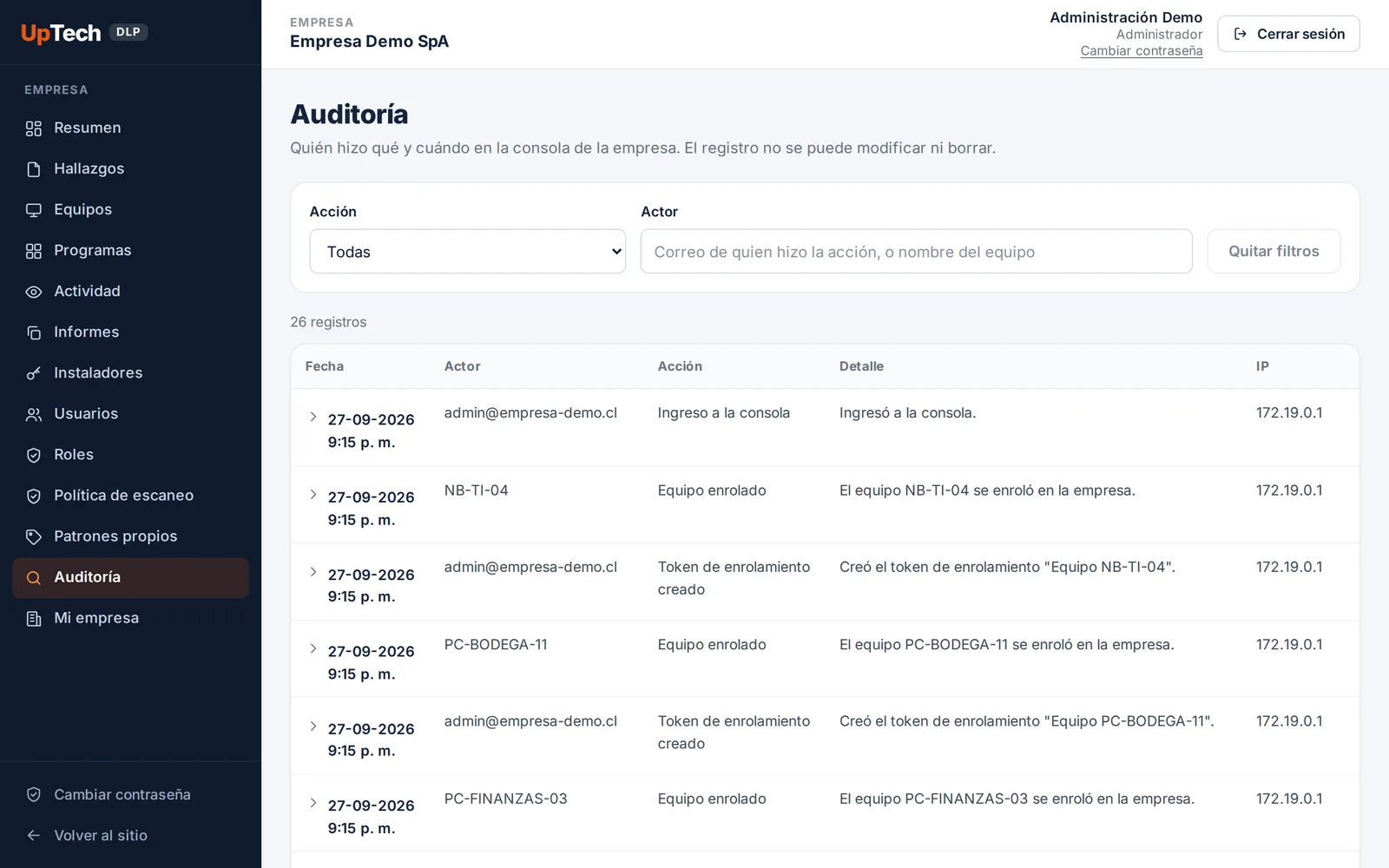Viewport: 1389px width, 868px height.
Task: Go to the Equipos section
Action: tap(130, 209)
